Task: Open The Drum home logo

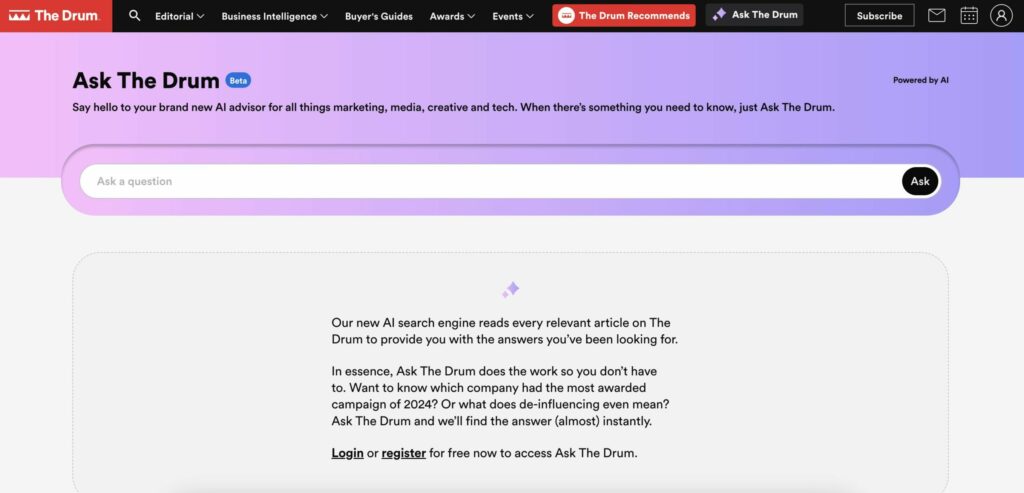Action: [56, 16]
